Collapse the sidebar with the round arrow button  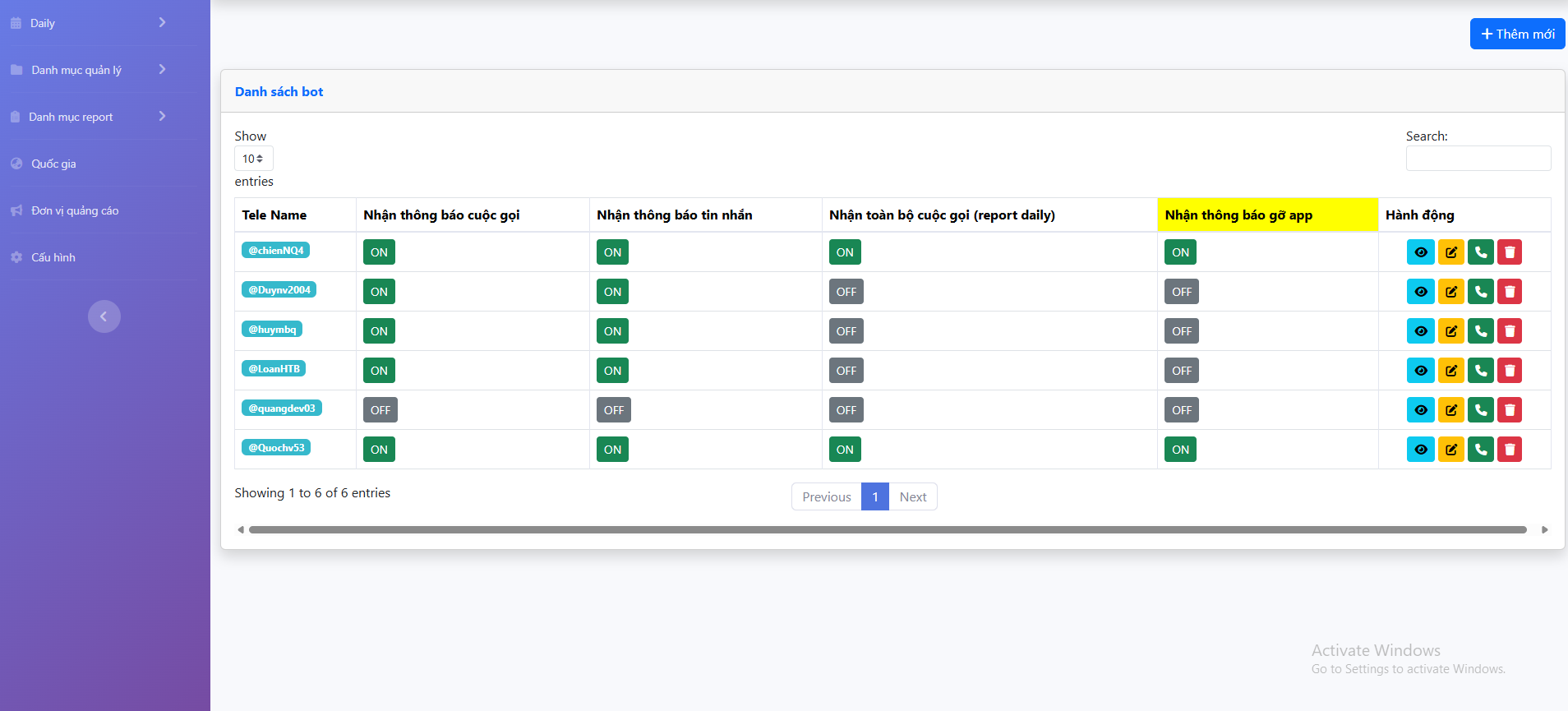[x=104, y=316]
